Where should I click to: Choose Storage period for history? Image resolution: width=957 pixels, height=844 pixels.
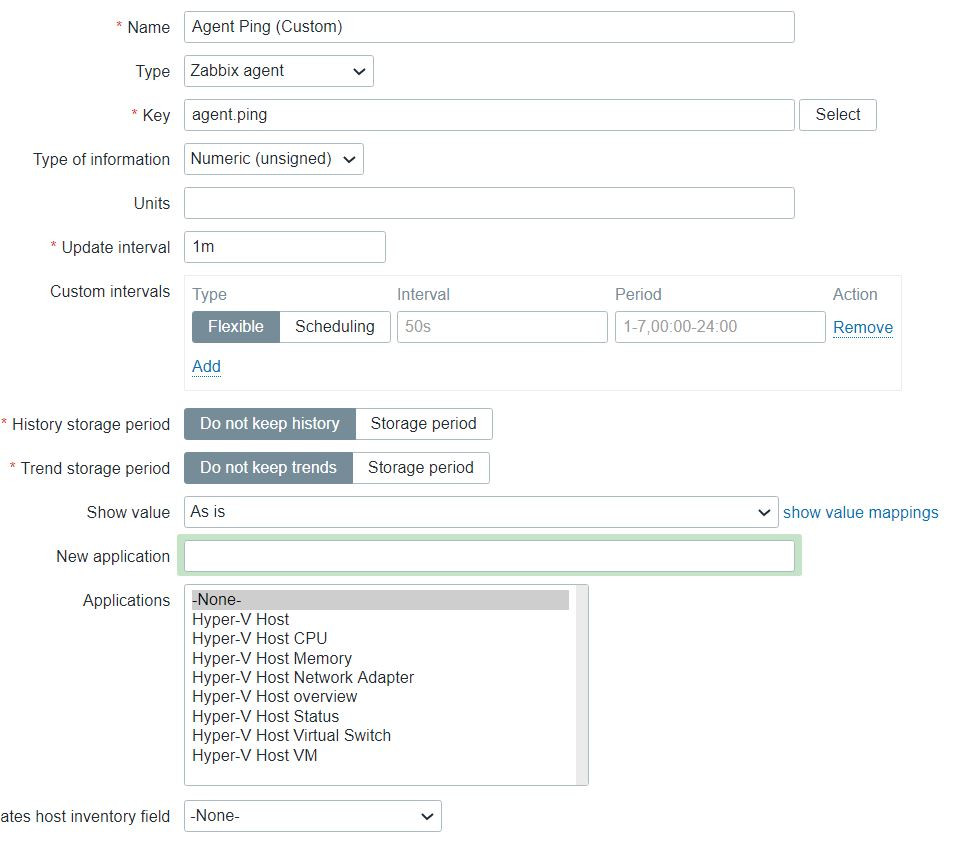point(423,424)
